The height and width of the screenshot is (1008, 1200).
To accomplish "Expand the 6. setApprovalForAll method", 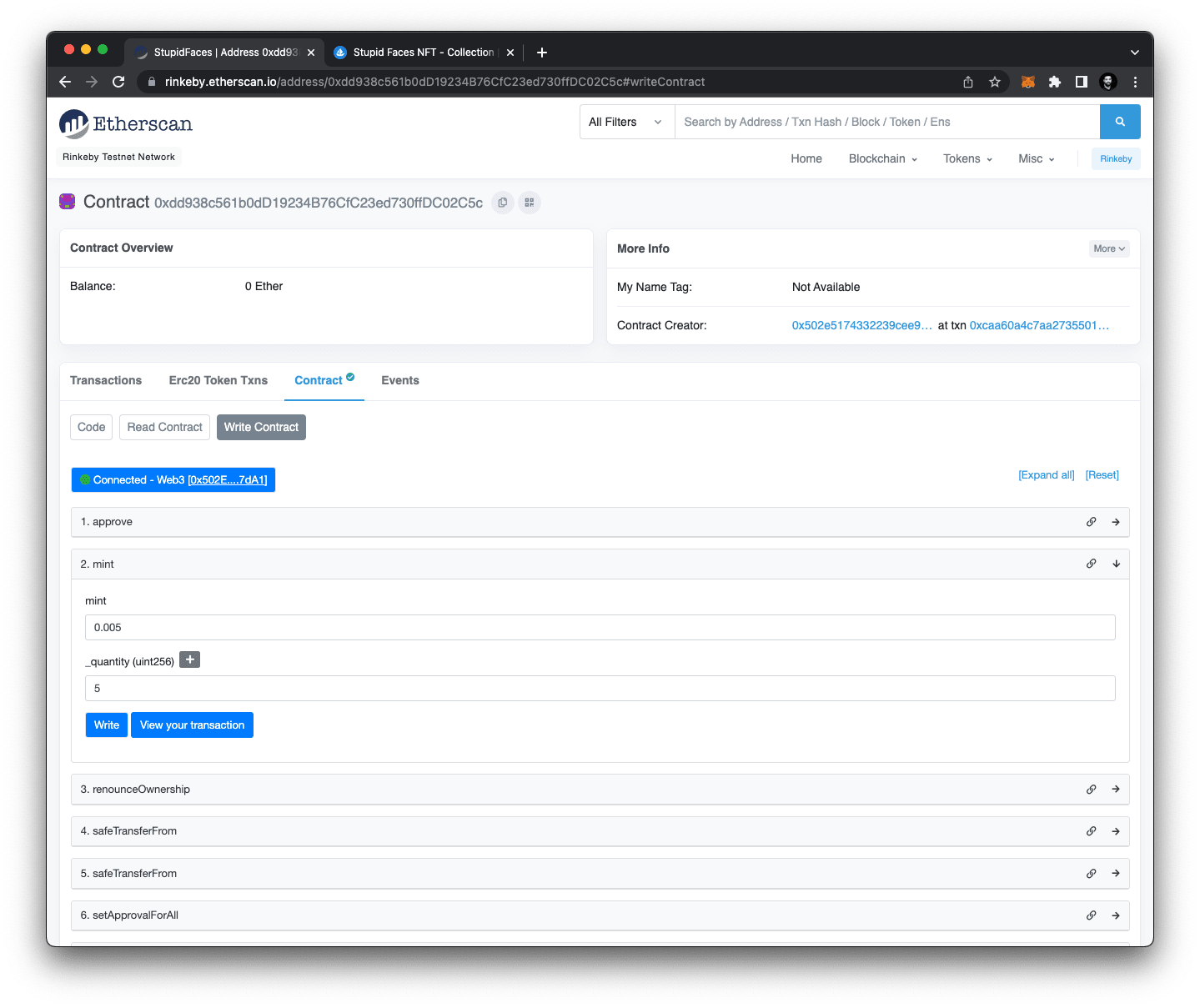I will tap(1116, 915).
